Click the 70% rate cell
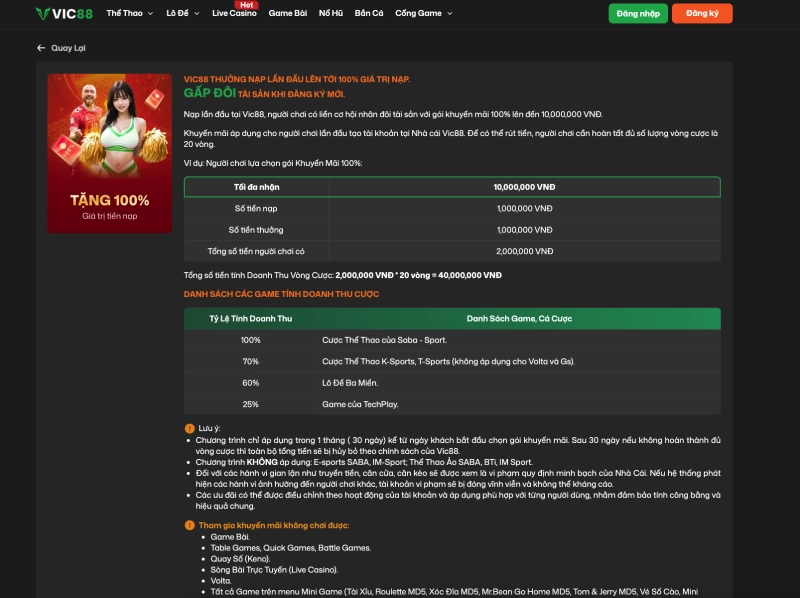 [251, 362]
